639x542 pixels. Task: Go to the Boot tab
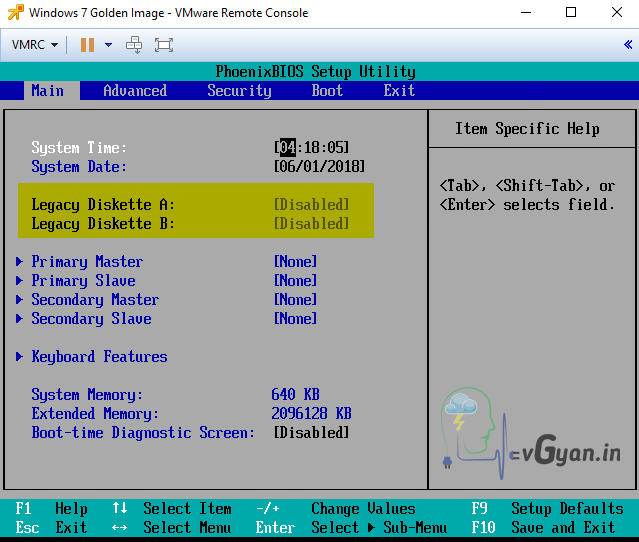tap(327, 90)
